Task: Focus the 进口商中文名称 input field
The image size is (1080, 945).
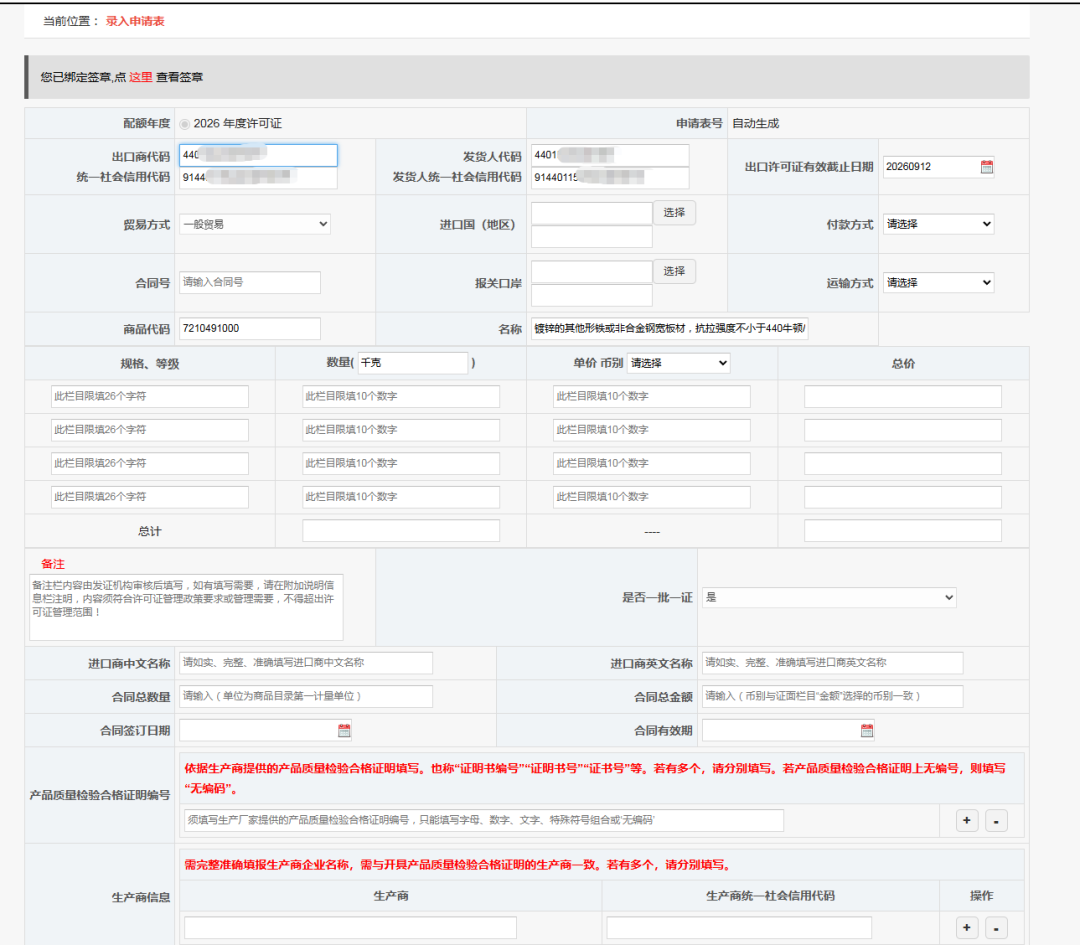Action: 306,663
